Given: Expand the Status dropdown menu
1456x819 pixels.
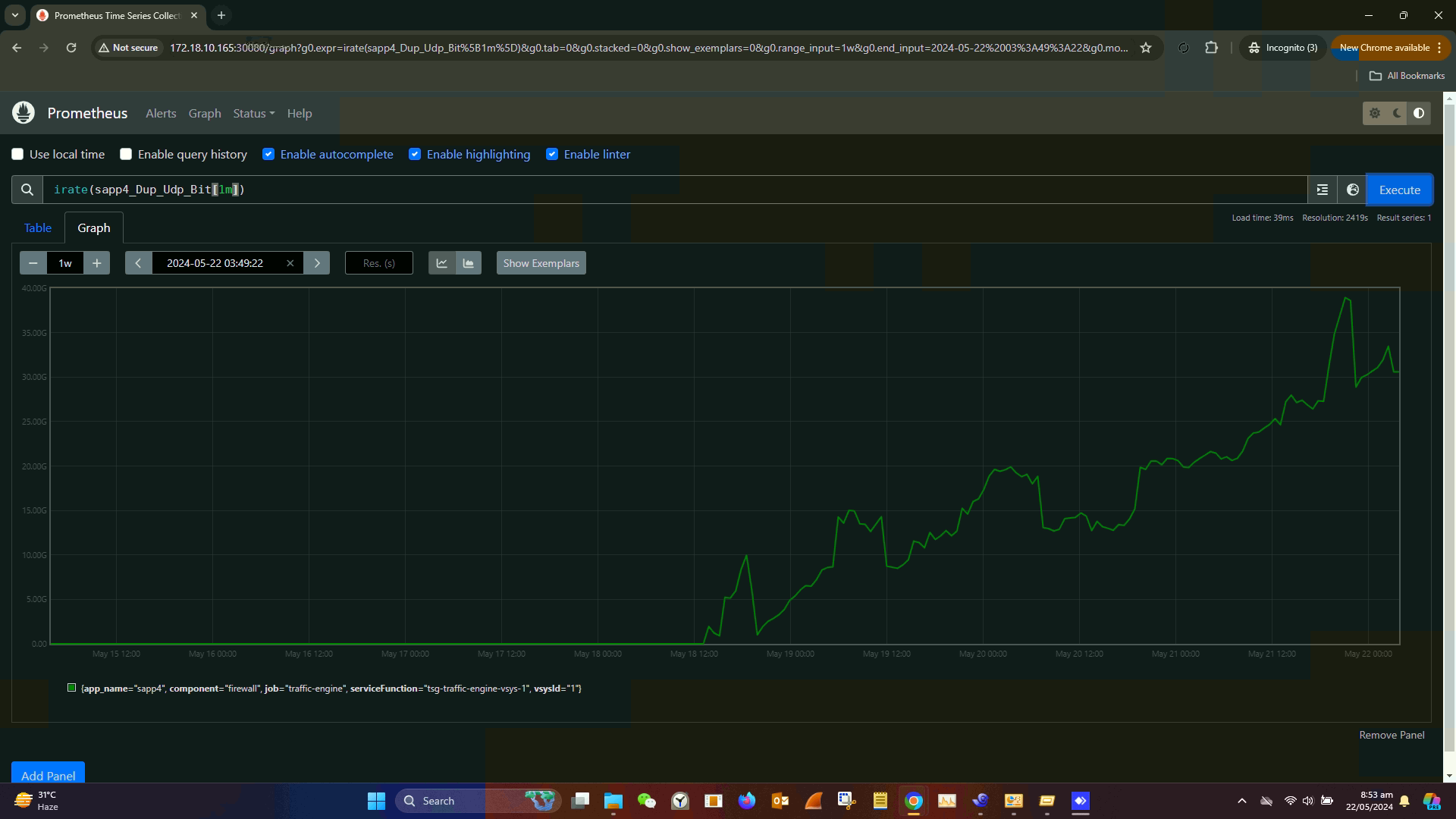Looking at the screenshot, I should [x=253, y=113].
